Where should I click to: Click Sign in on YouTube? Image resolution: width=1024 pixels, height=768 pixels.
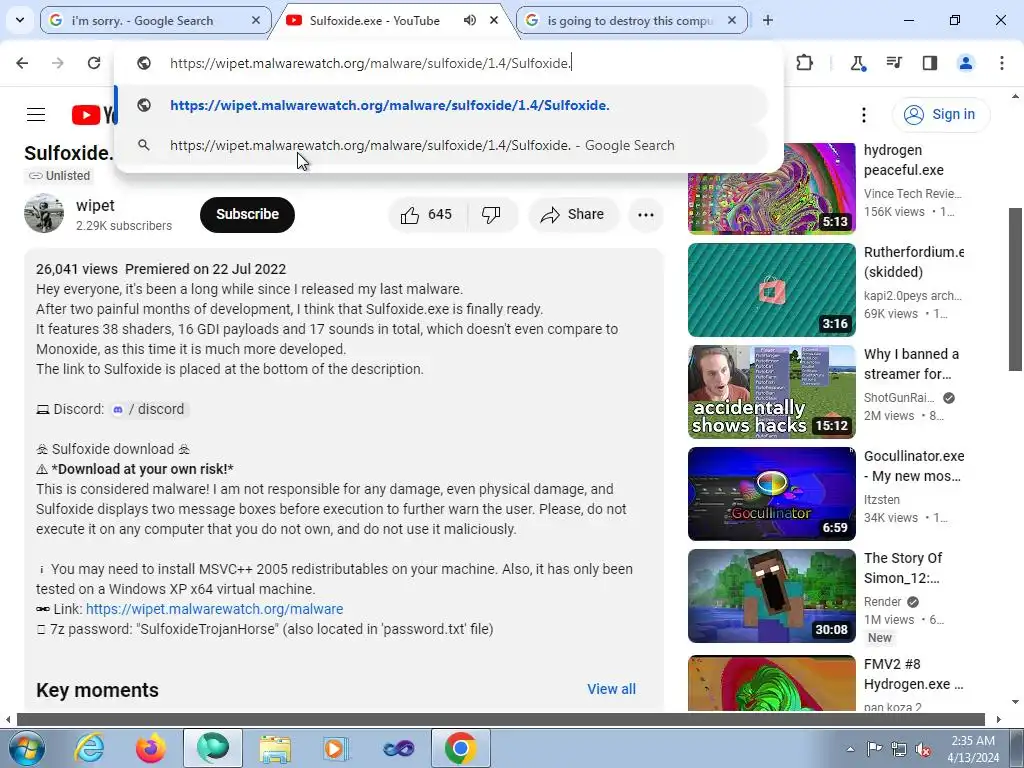(x=941, y=115)
